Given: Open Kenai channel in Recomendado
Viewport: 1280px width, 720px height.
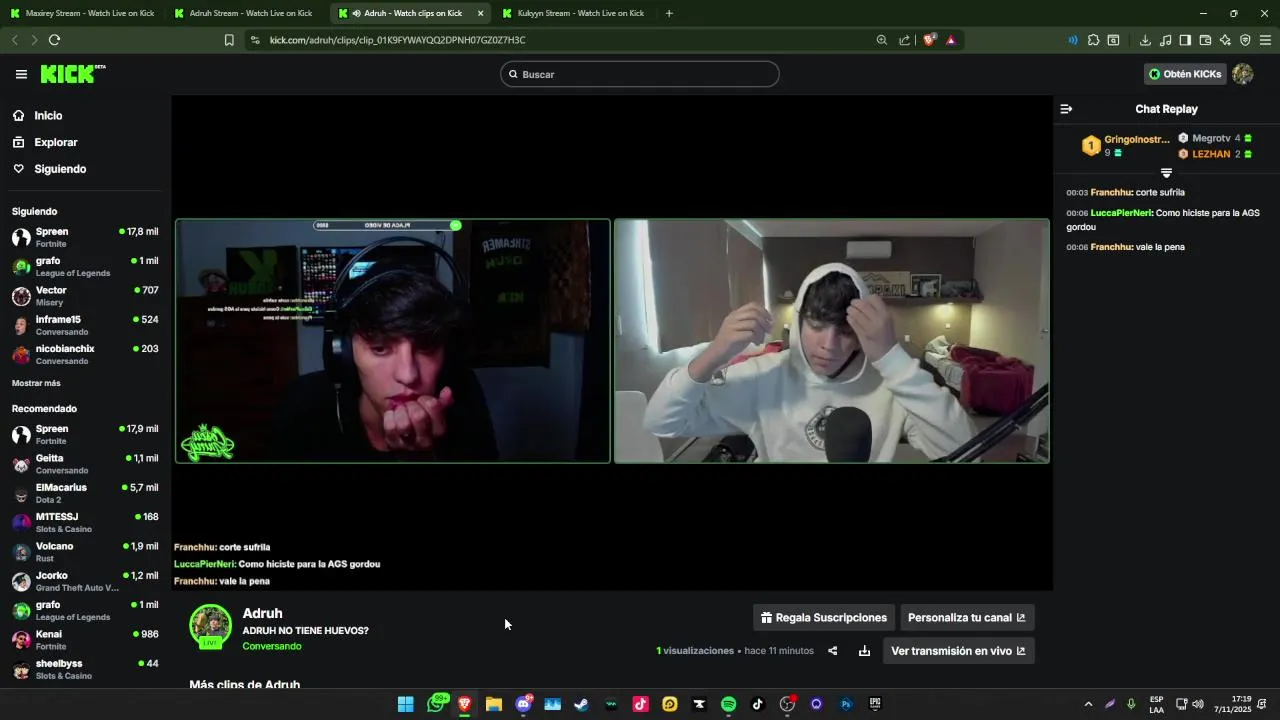Looking at the screenshot, I should point(85,640).
